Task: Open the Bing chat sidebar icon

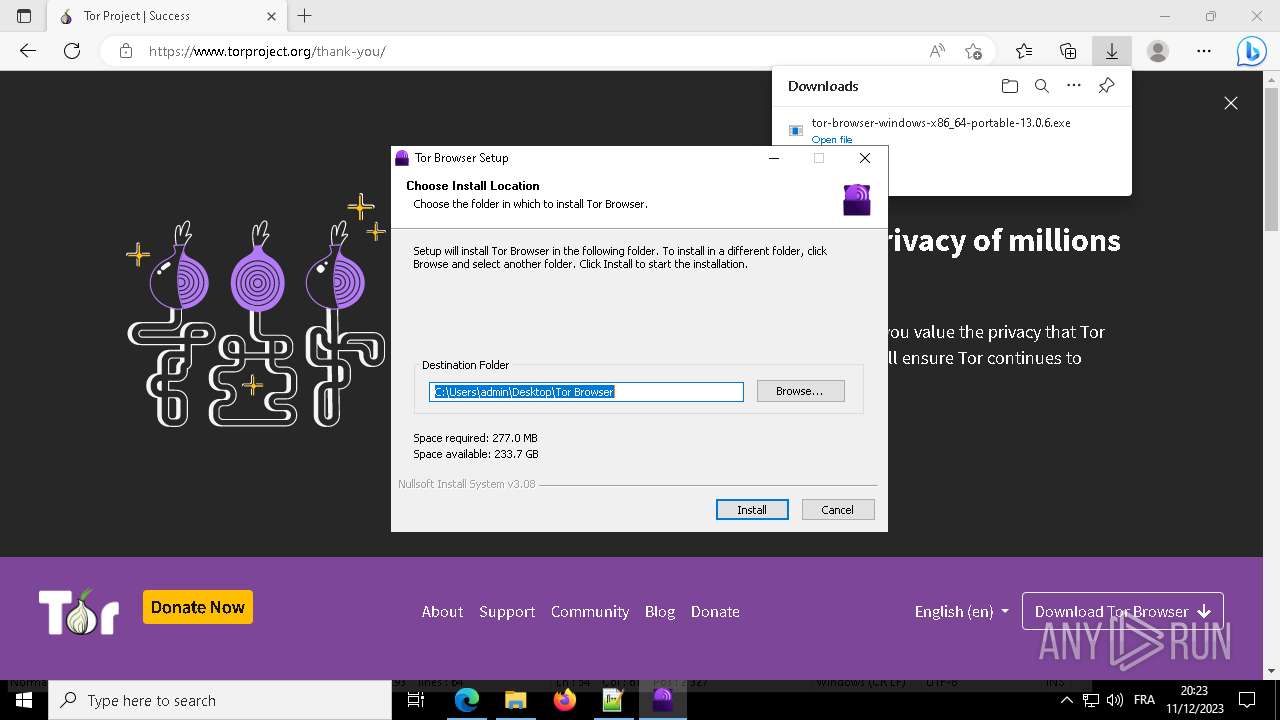Action: (x=1251, y=51)
